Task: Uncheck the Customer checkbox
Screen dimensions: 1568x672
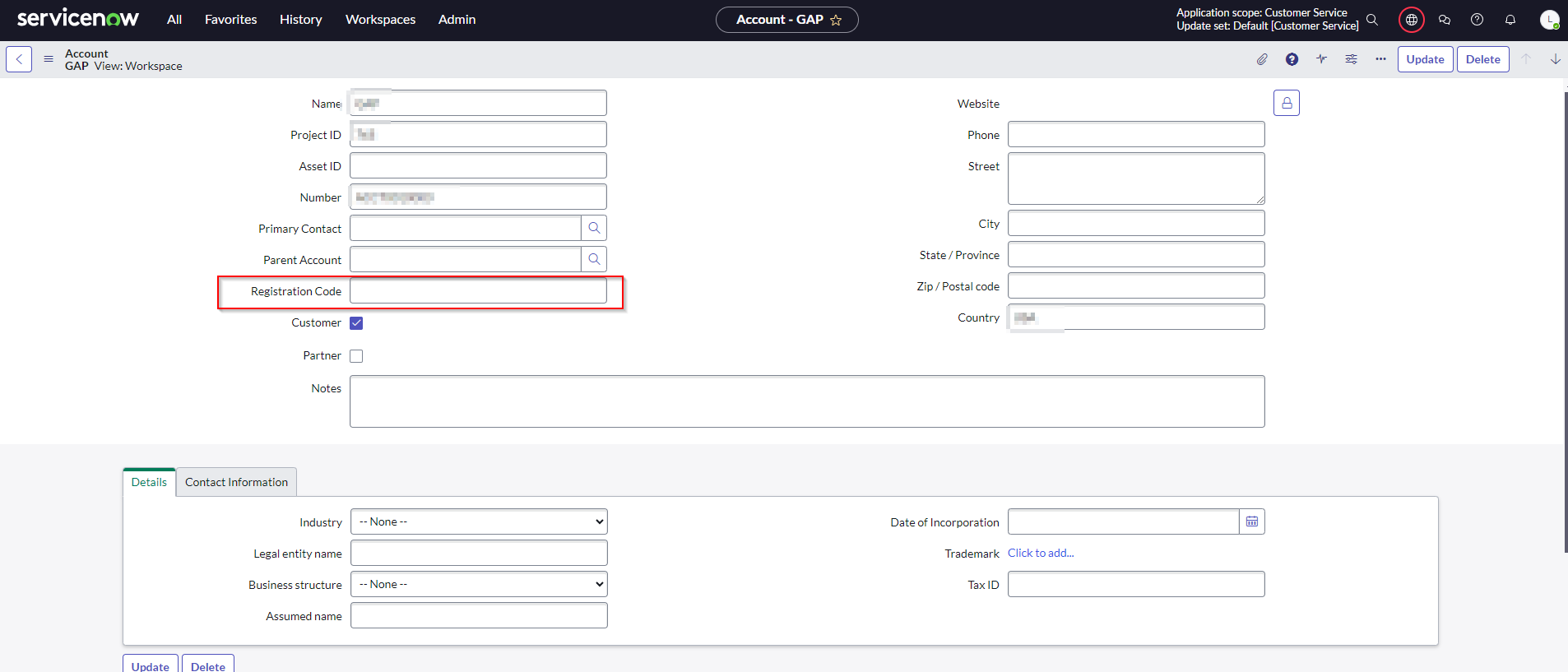Action: tap(356, 323)
